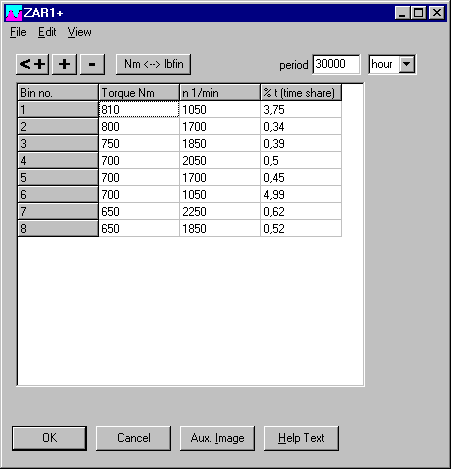Select the time share cell 4,99
Image resolution: width=451 pixels, height=469 pixels.
[x=301, y=194]
